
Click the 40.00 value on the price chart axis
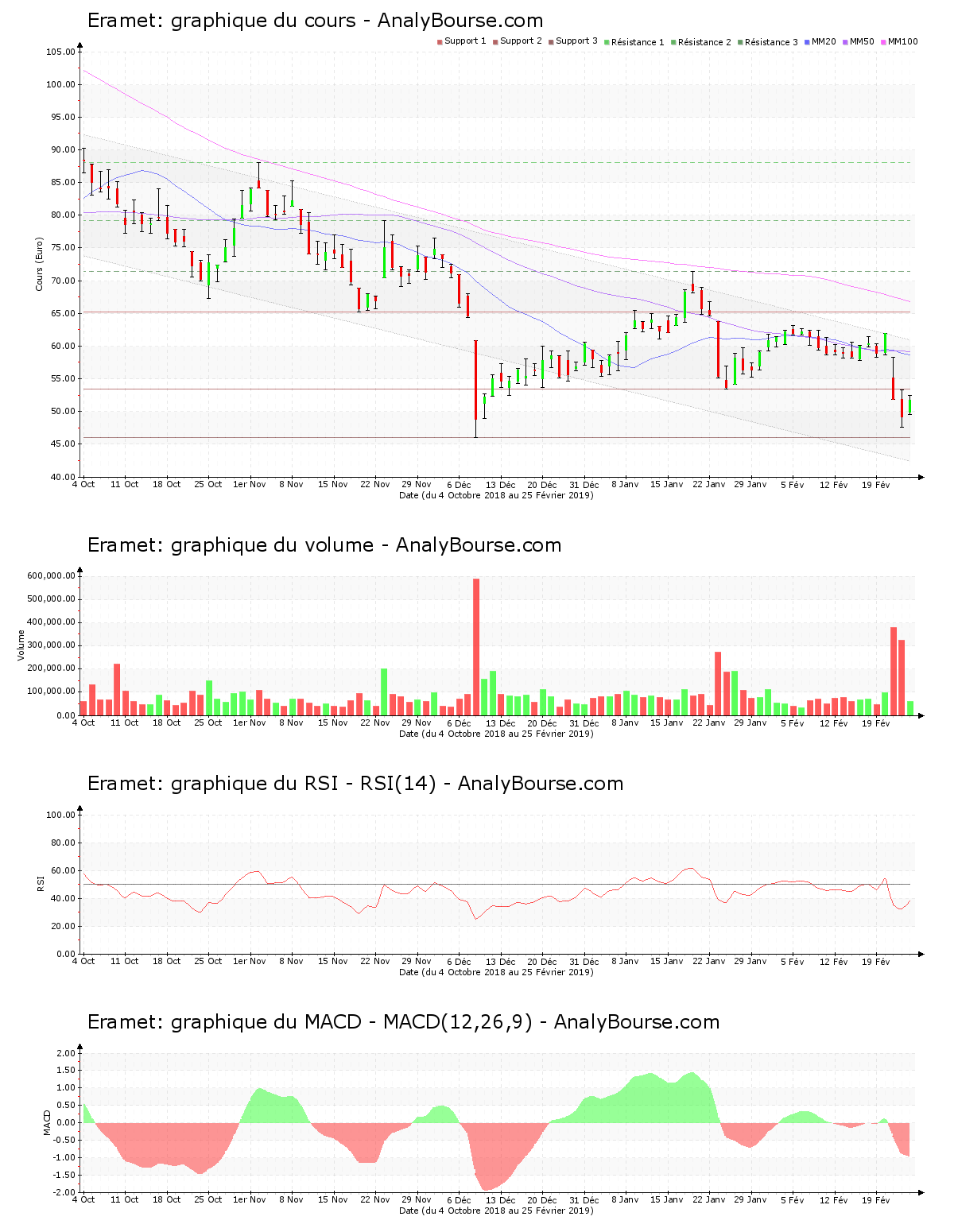(63, 478)
